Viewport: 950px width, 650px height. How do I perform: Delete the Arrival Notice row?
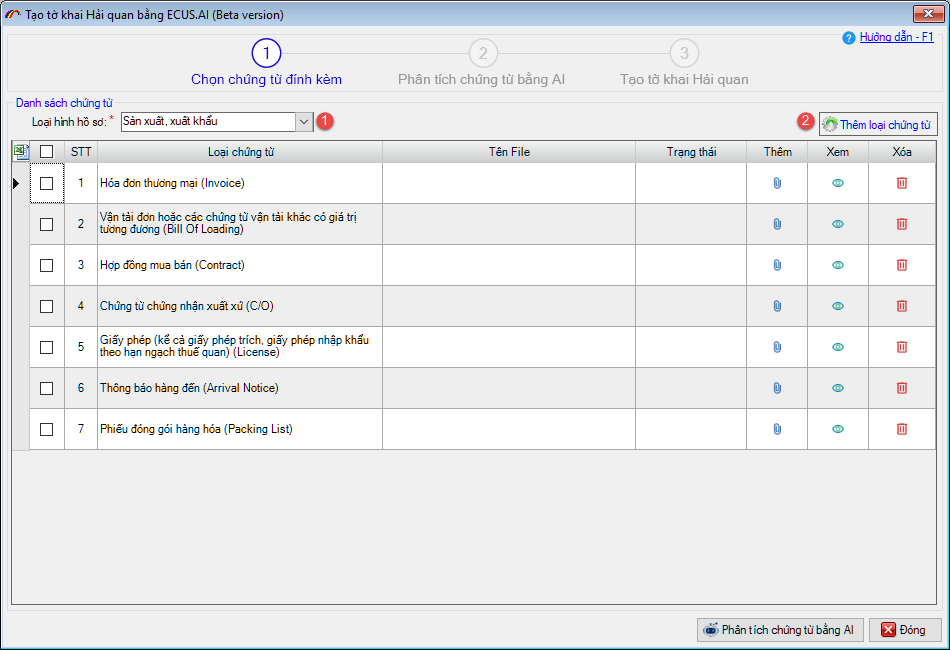tap(901, 388)
